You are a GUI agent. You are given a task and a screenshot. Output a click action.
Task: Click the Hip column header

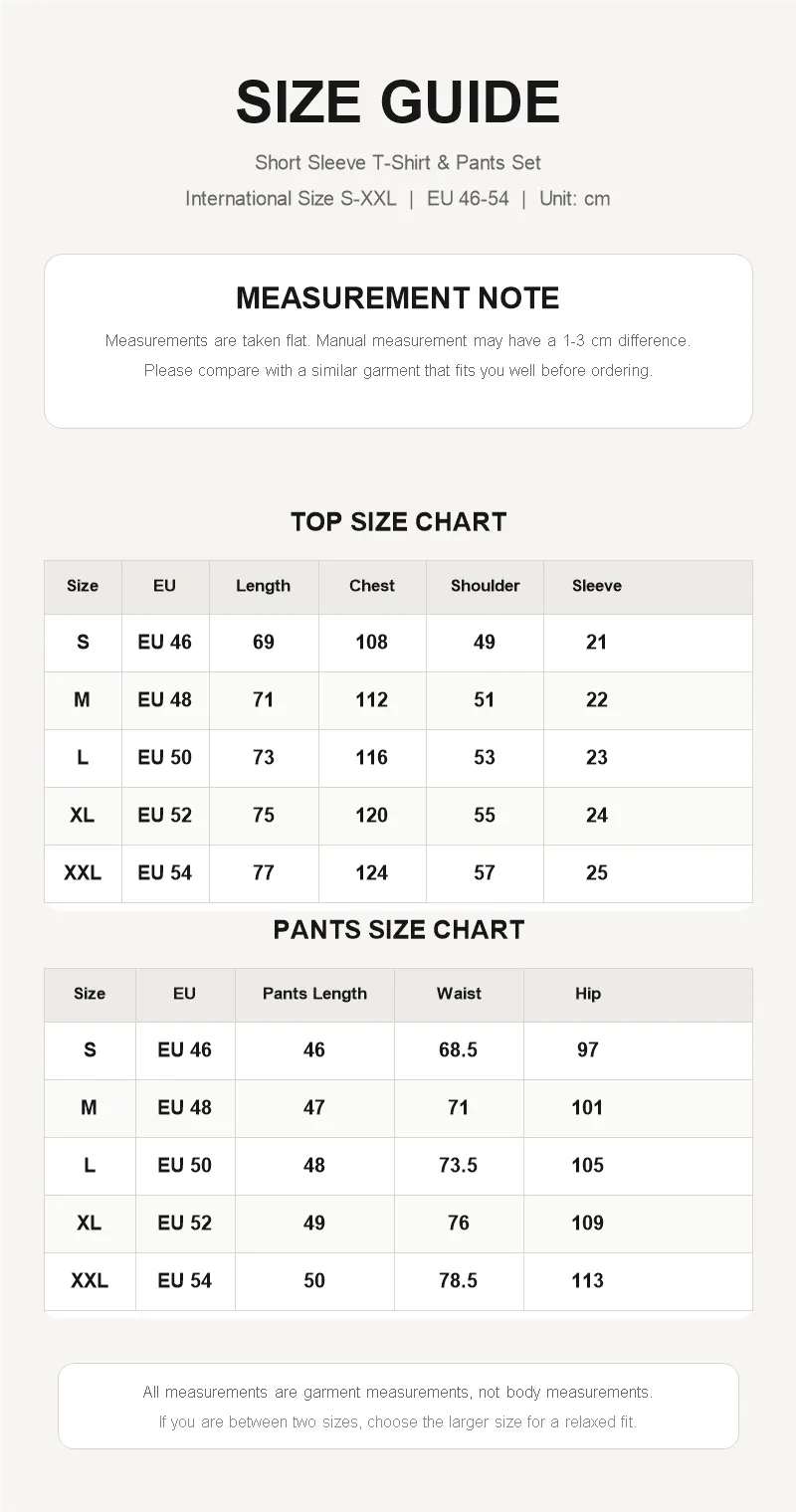pos(588,994)
